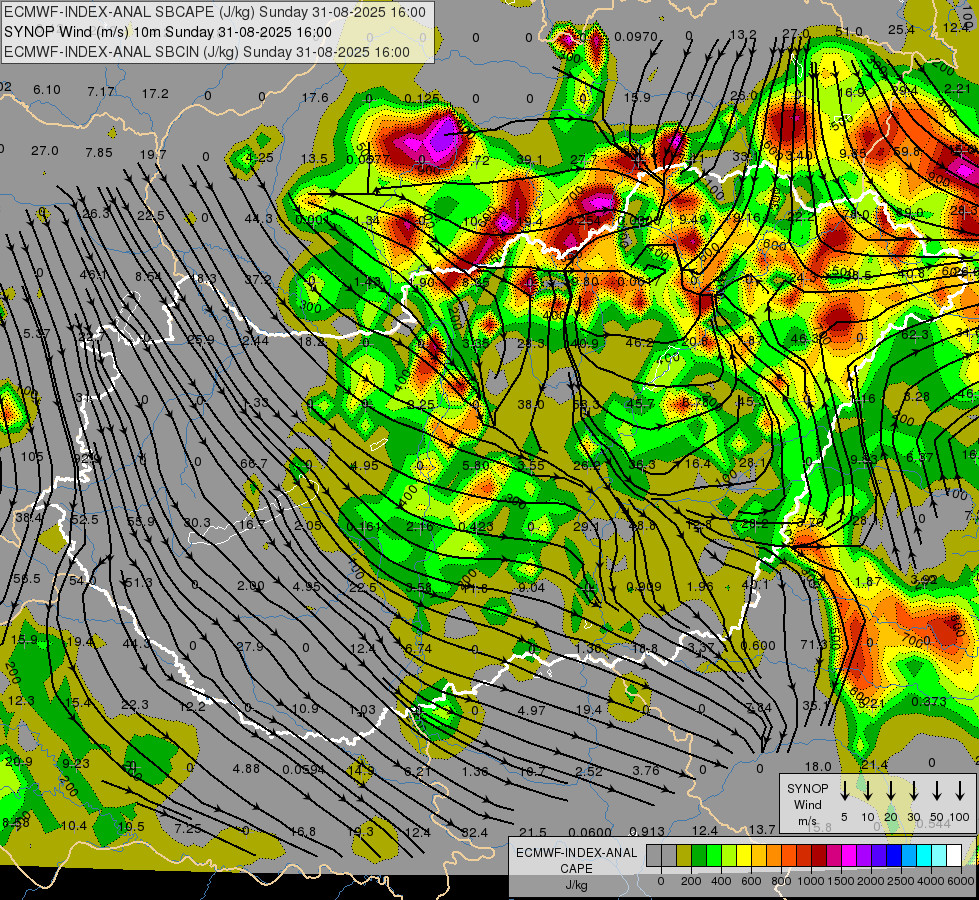Select the dark red swatch in CAPE legend

(x=819, y=856)
